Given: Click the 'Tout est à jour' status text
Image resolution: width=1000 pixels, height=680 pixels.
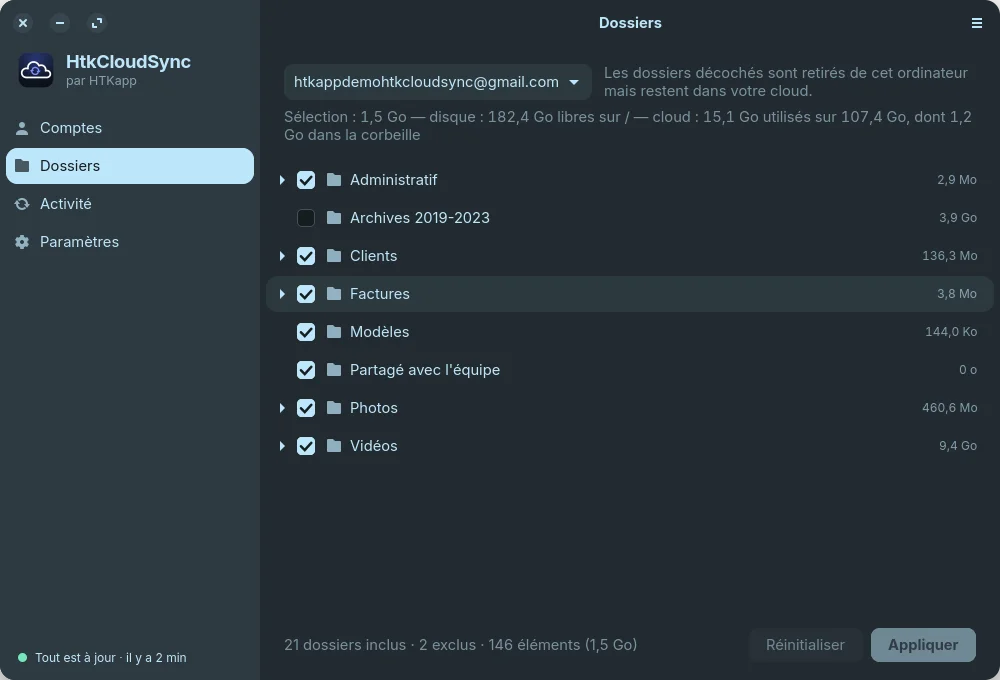Looking at the screenshot, I should 111,658.
